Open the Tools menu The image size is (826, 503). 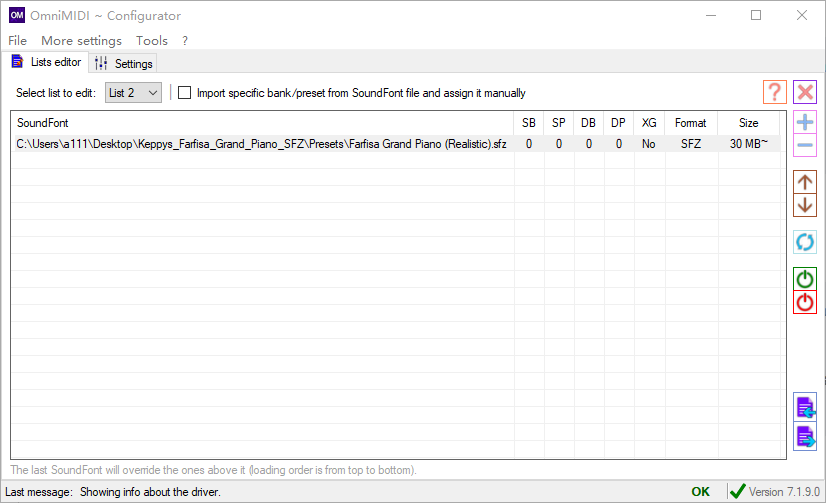coord(152,41)
